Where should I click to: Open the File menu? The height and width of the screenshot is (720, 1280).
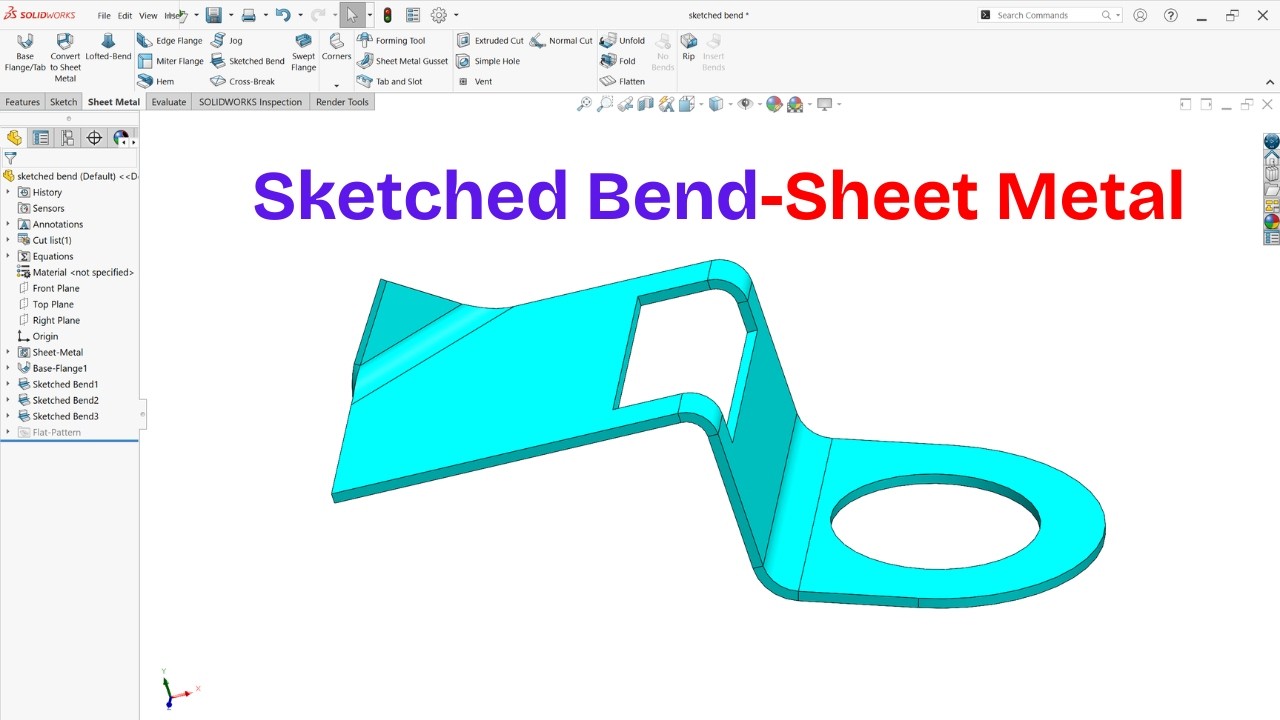coord(104,15)
